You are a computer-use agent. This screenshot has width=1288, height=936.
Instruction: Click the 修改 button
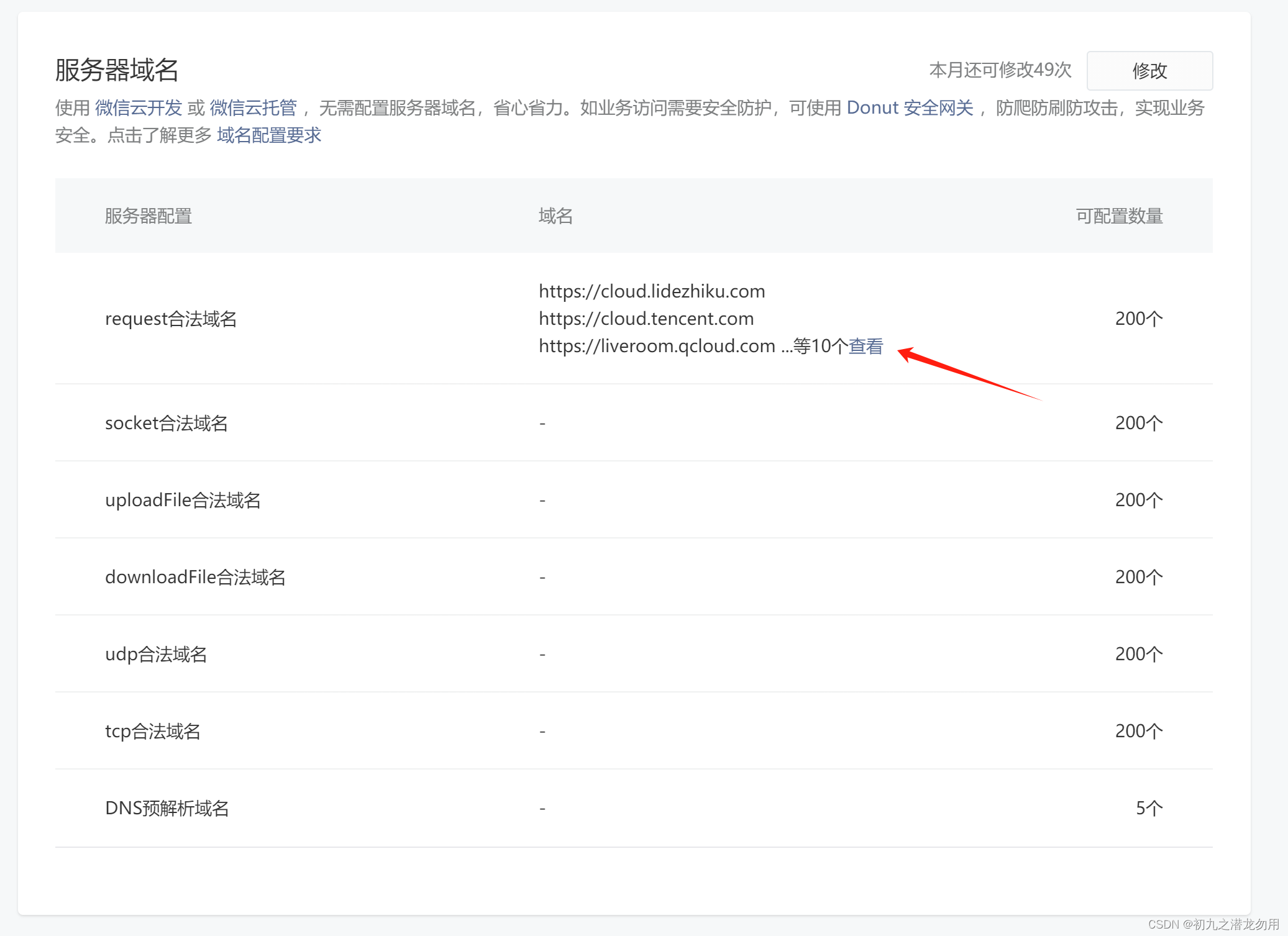click(x=1149, y=71)
